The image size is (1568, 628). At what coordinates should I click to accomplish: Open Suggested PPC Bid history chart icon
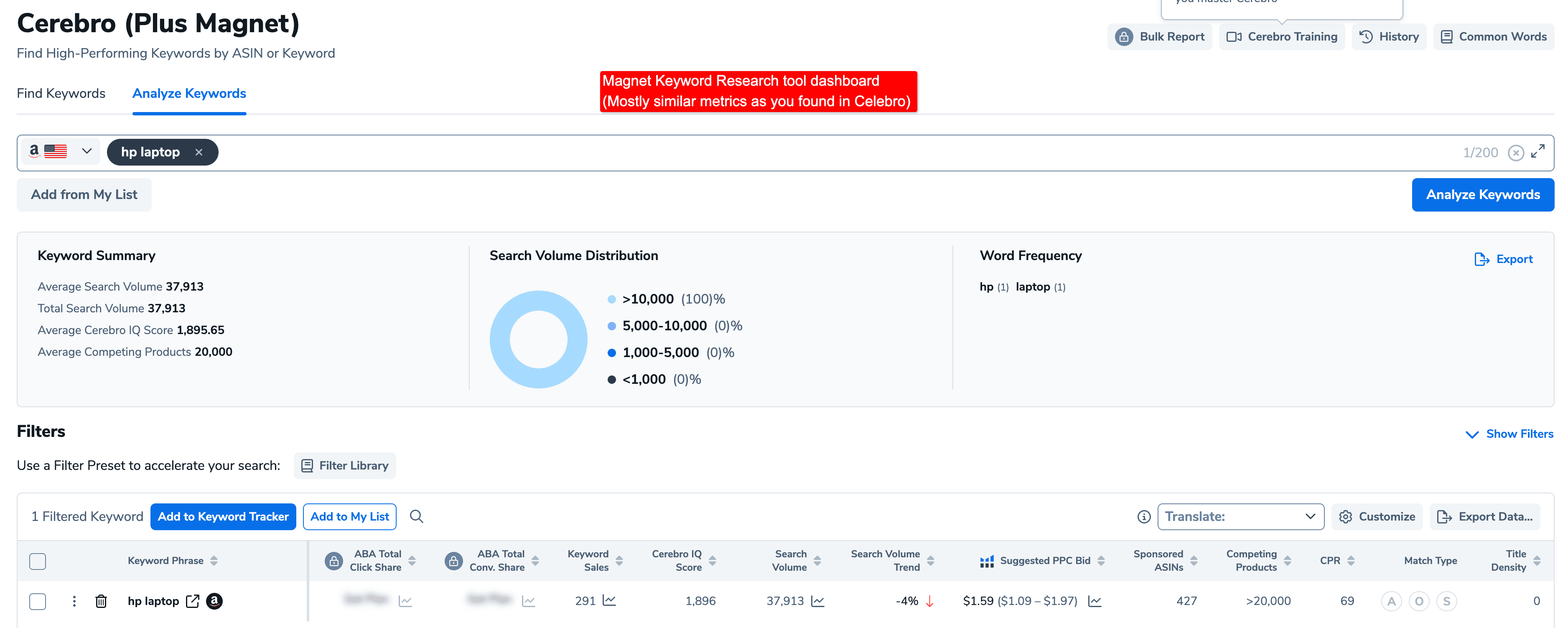pyautogui.click(x=1095, y=601)
